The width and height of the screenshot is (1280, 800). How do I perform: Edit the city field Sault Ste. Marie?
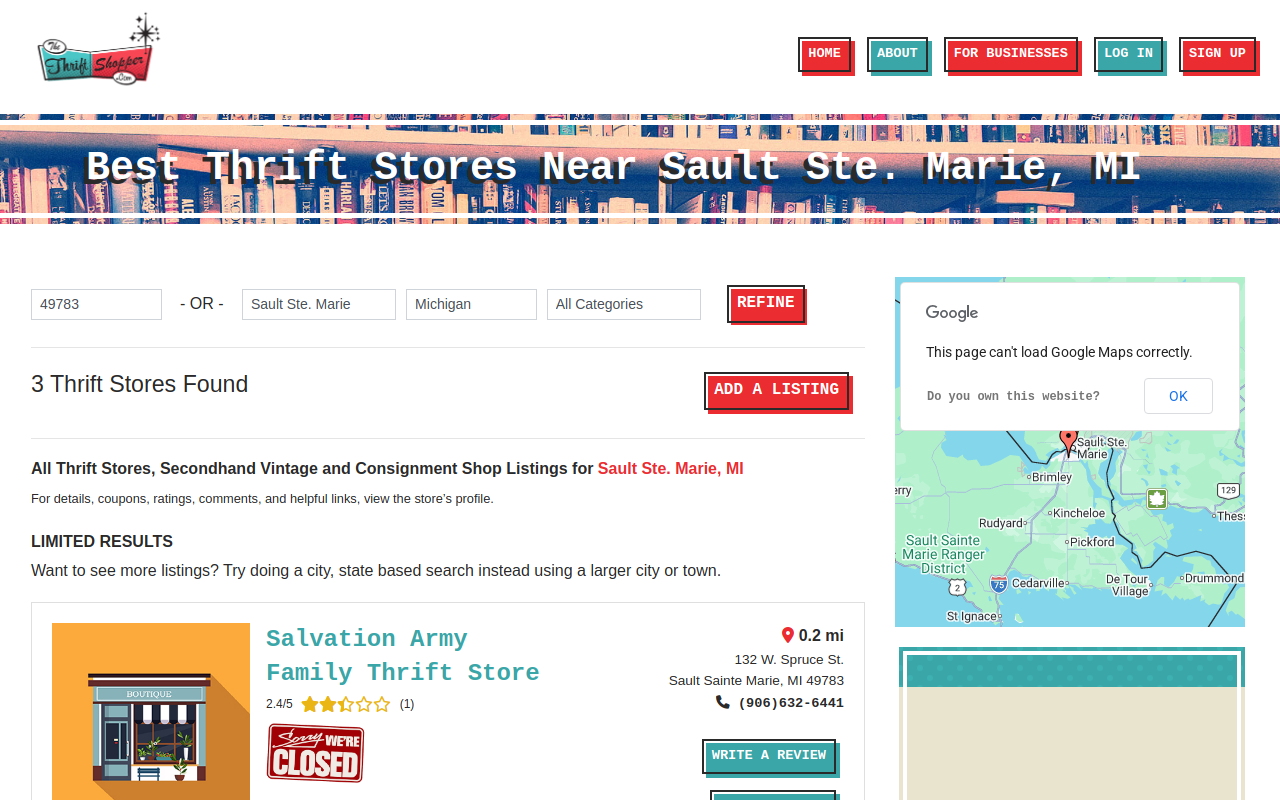[x=319, y=304]
